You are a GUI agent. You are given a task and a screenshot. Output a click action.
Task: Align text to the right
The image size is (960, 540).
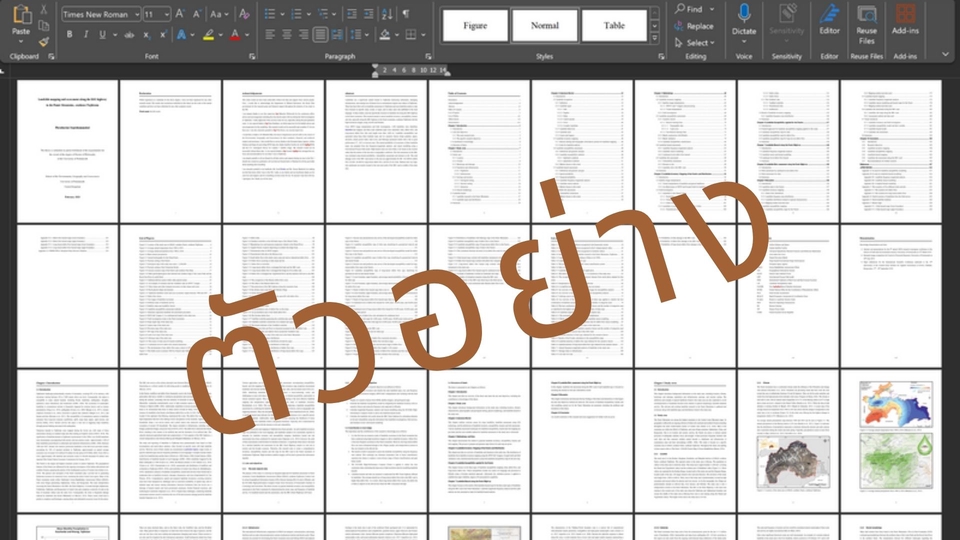[303, 35]
